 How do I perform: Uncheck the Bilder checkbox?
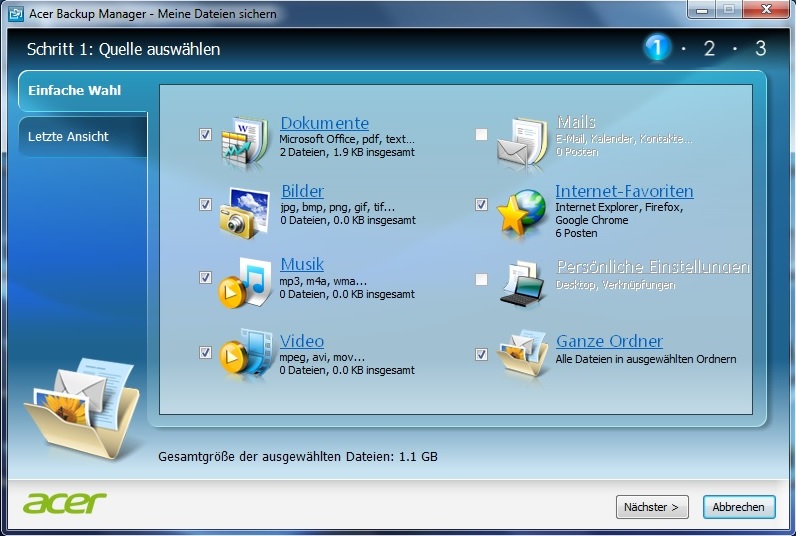(x=205, y=205)
